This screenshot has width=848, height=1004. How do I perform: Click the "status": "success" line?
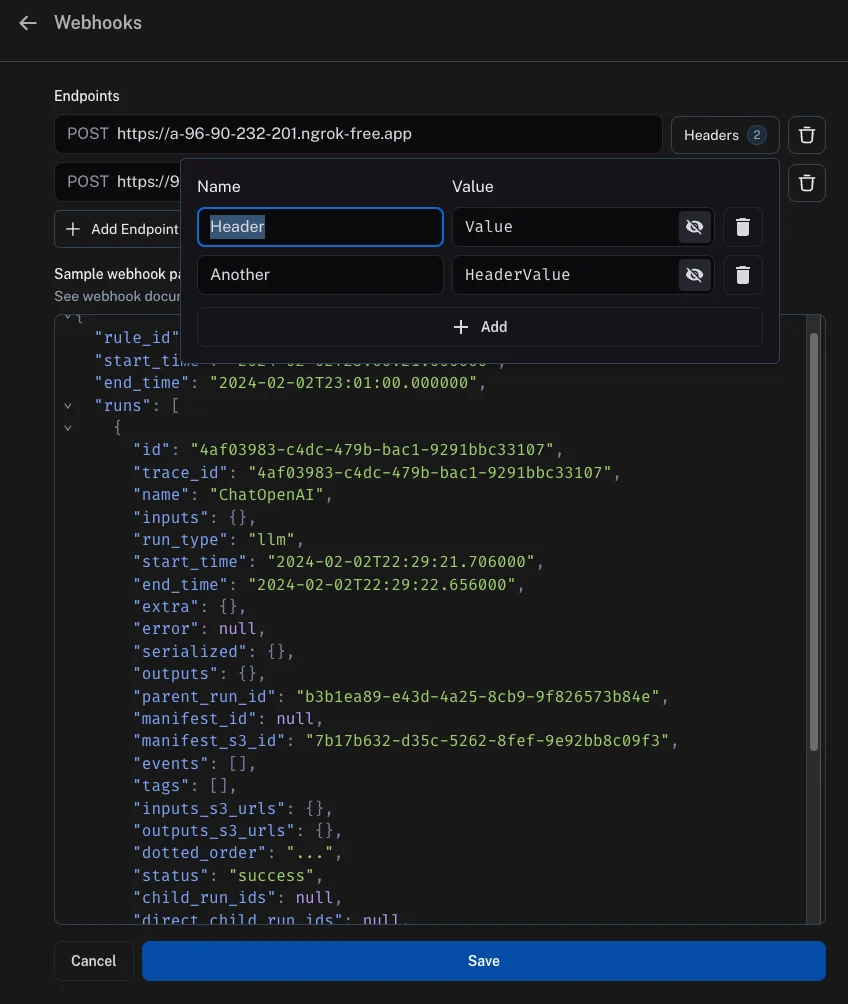pos(228,875)
